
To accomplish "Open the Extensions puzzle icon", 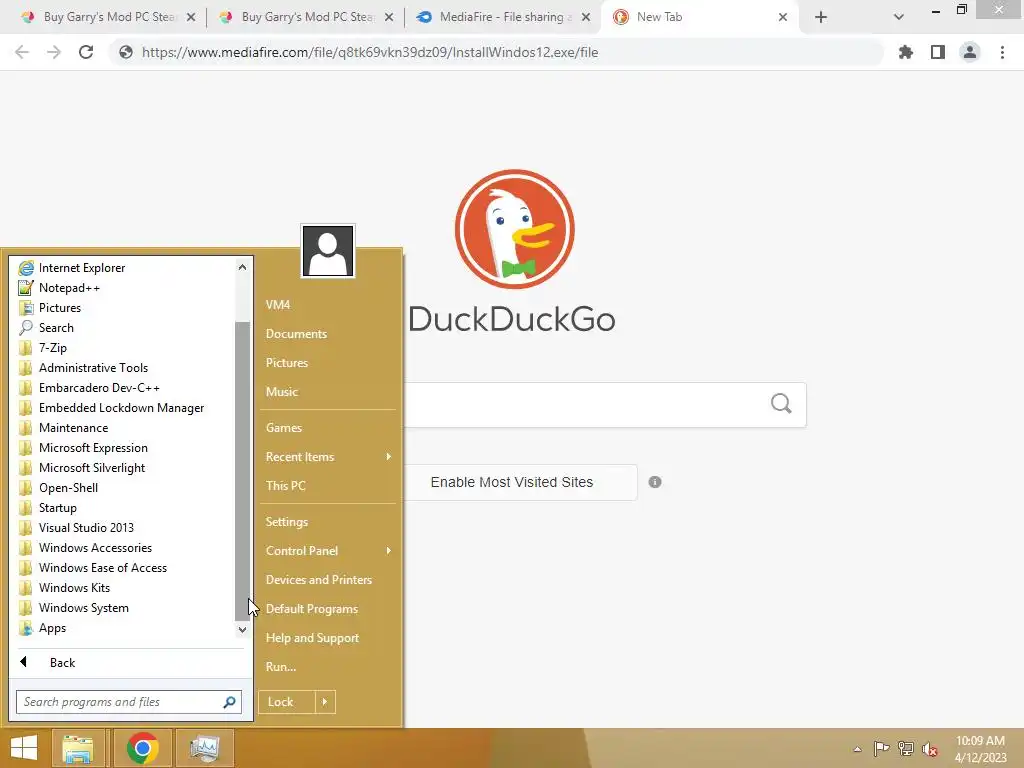I will pyautogui.click(x=906, y=52).
